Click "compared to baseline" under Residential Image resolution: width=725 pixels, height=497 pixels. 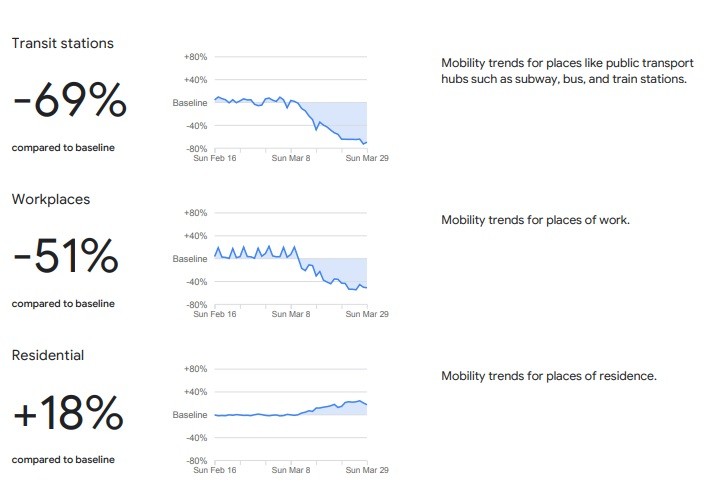tap(63, 460)
